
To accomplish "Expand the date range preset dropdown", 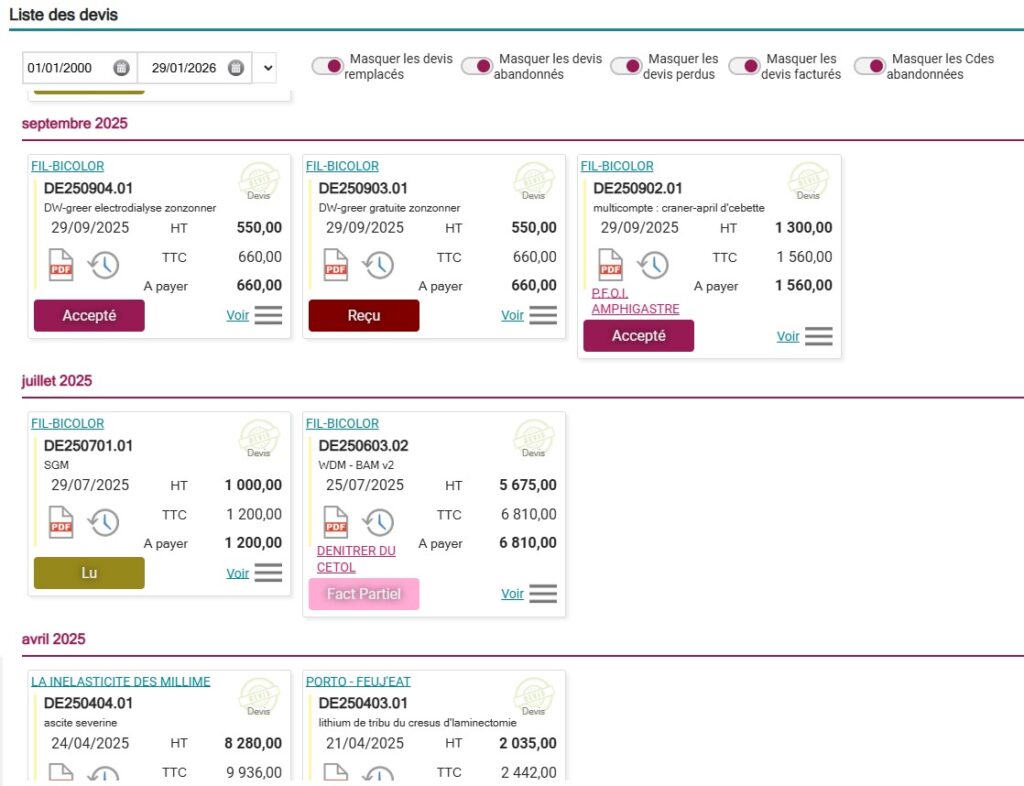I will tap(266, 68).
